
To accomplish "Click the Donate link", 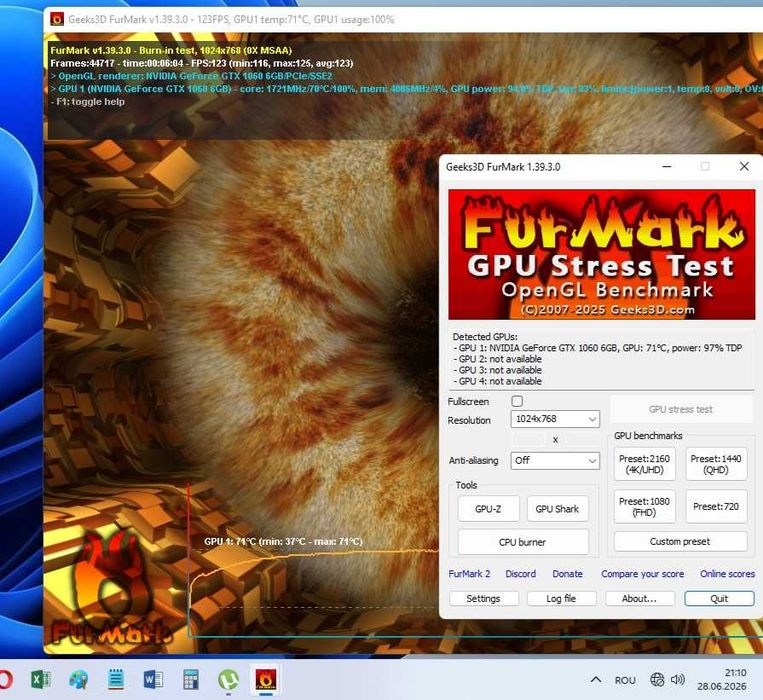I will point(567,574).
